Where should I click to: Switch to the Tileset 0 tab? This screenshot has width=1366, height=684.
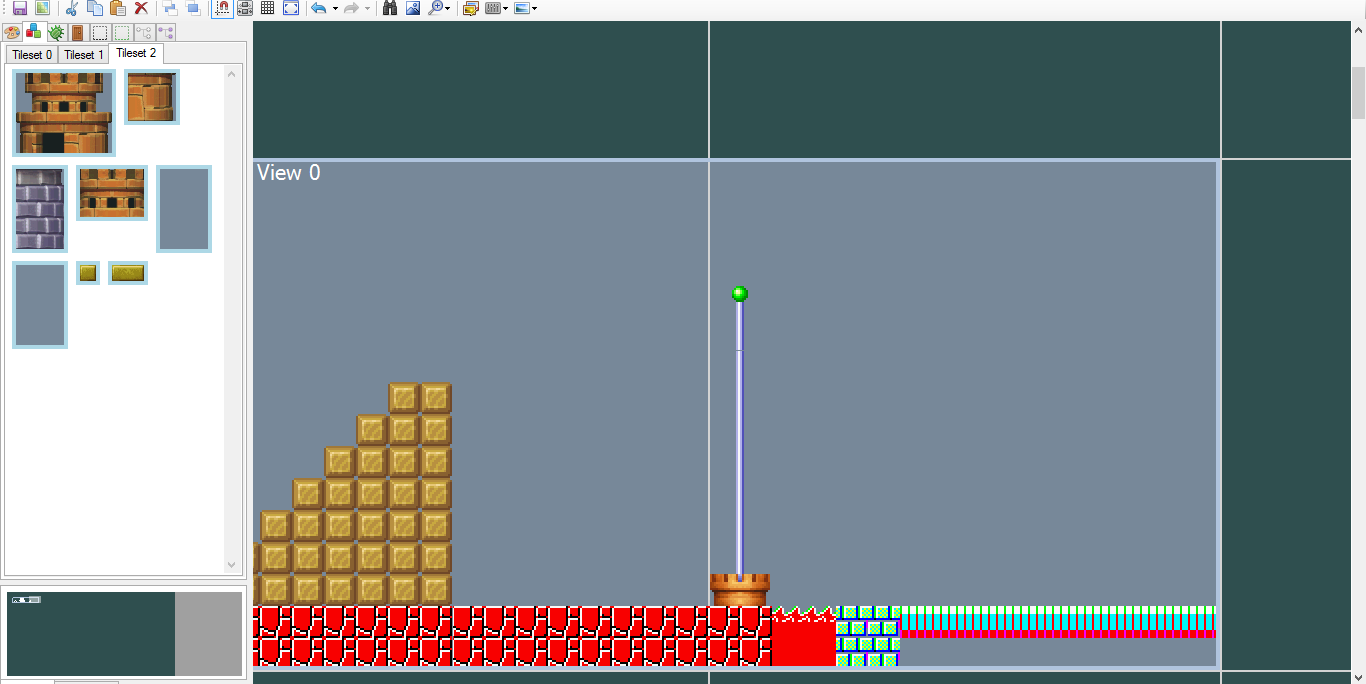click(32, 55)
